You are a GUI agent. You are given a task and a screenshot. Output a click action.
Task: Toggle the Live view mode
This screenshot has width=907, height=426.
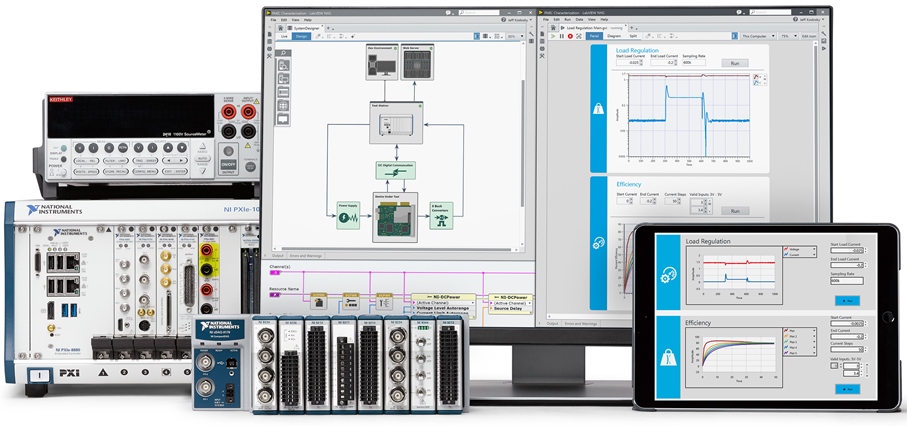(283, 37)
